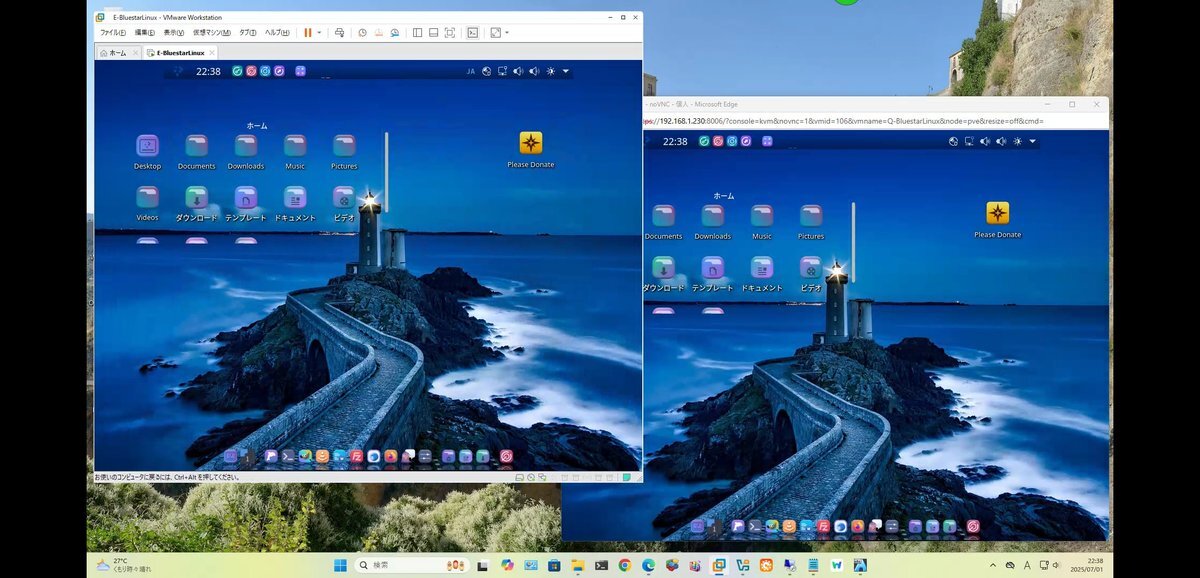Viewport: 1200px width, 578px height.
Task: Open the 編集 menu in VMware Workstation
Action: click(x=143, y=33)
